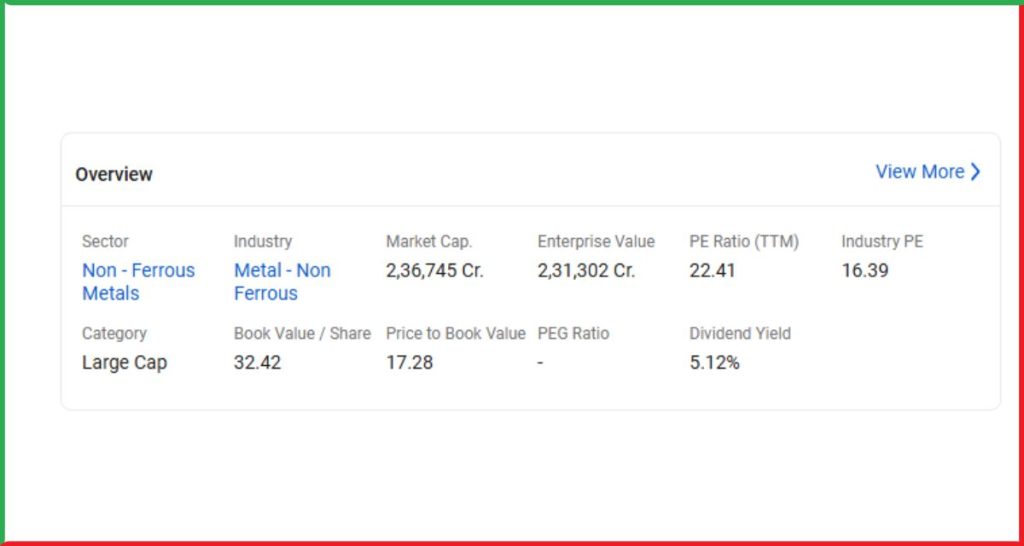Click the Book Value / Share label

302,334
